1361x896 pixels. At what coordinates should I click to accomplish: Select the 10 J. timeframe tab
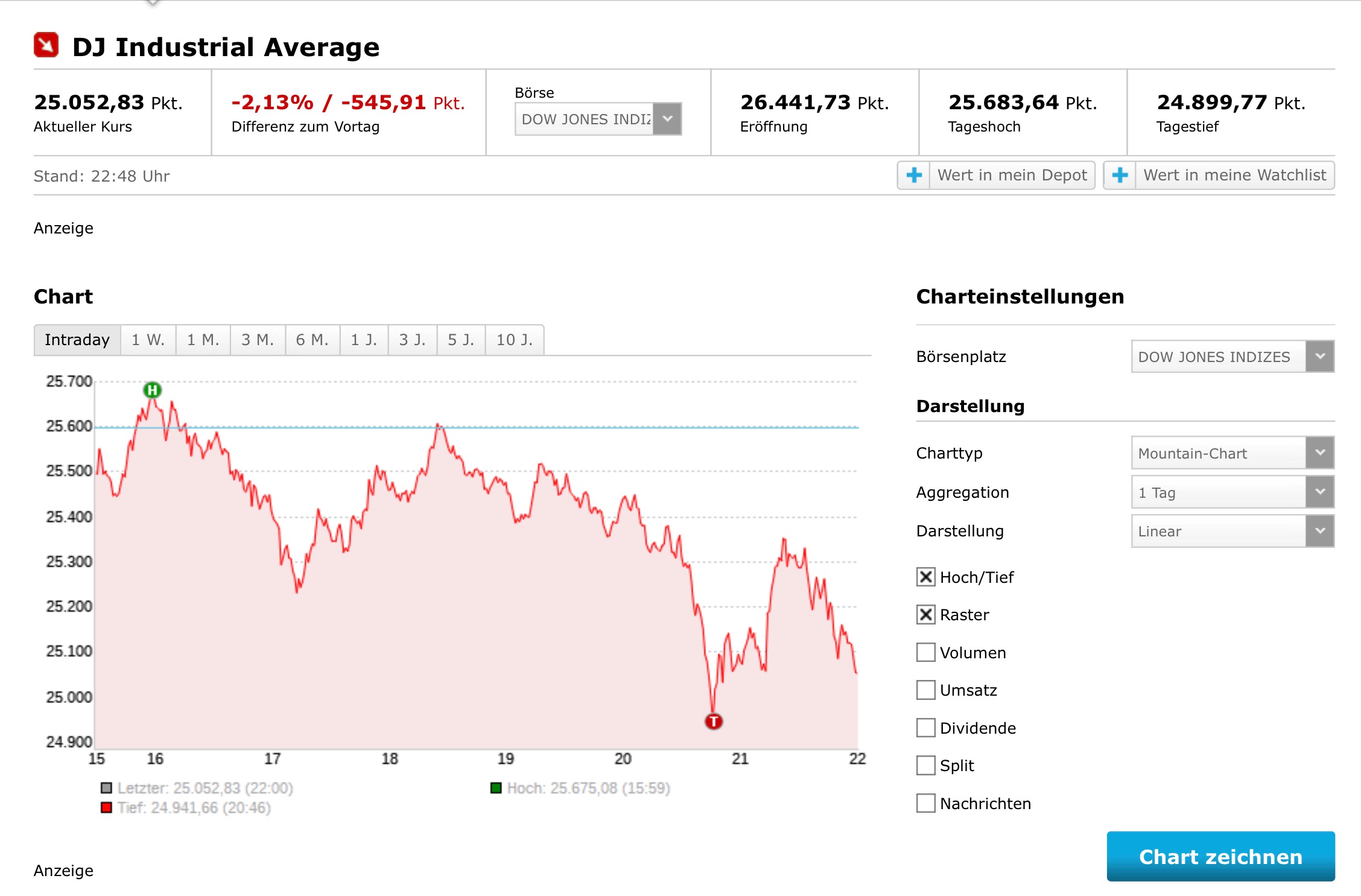pos(514,340)
